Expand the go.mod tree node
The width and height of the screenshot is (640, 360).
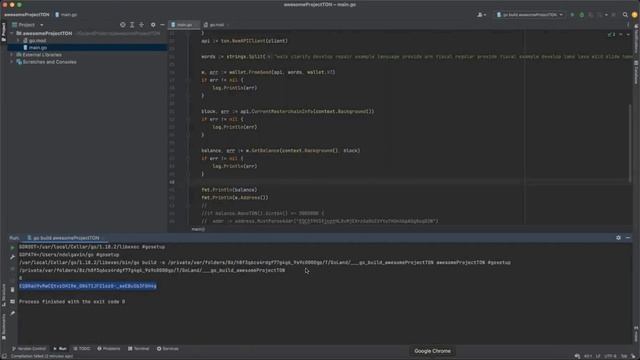tap(18, 41)
